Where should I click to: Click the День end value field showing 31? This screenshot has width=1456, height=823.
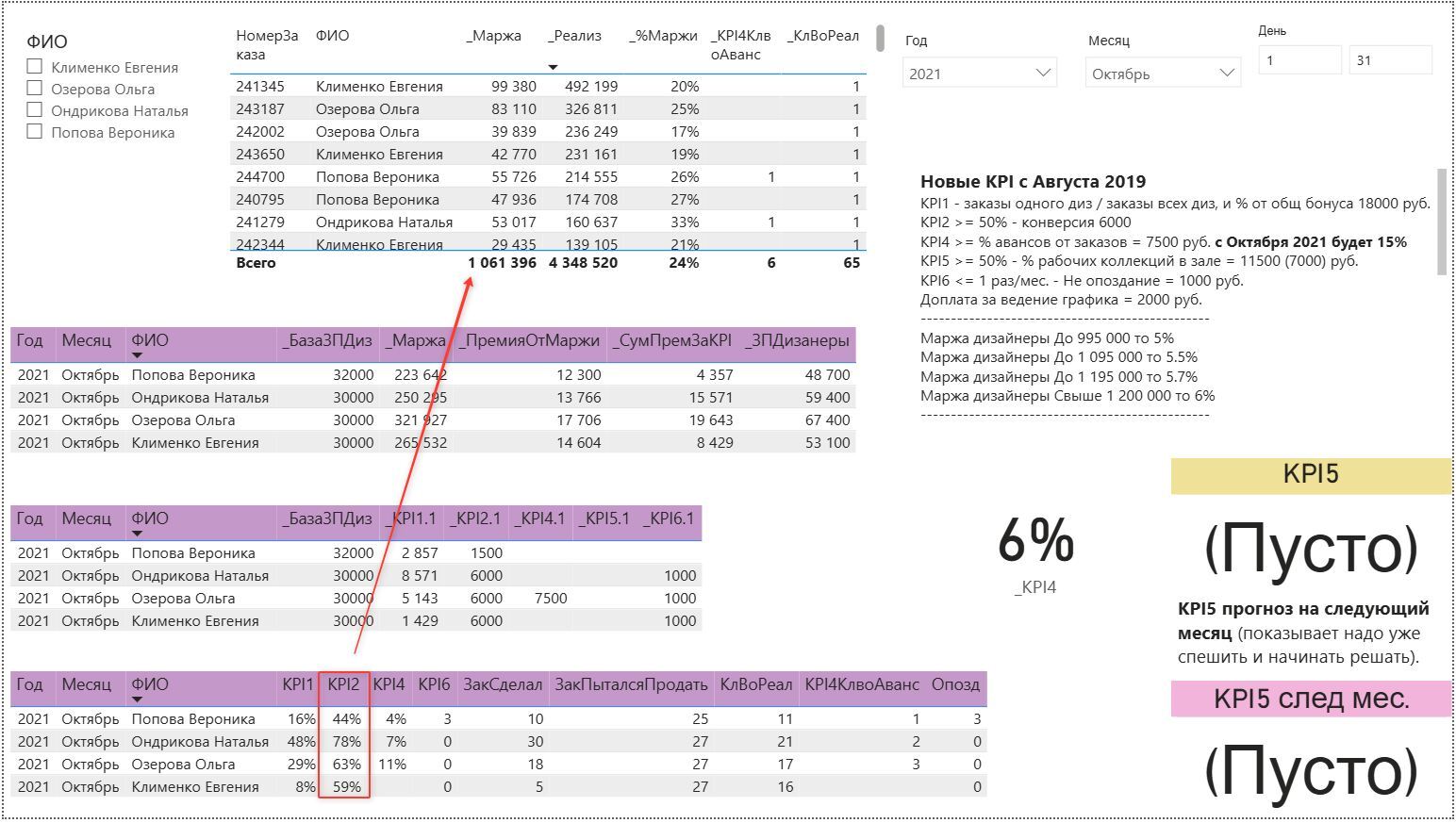pyautogui.click(x=1390, y=60)
